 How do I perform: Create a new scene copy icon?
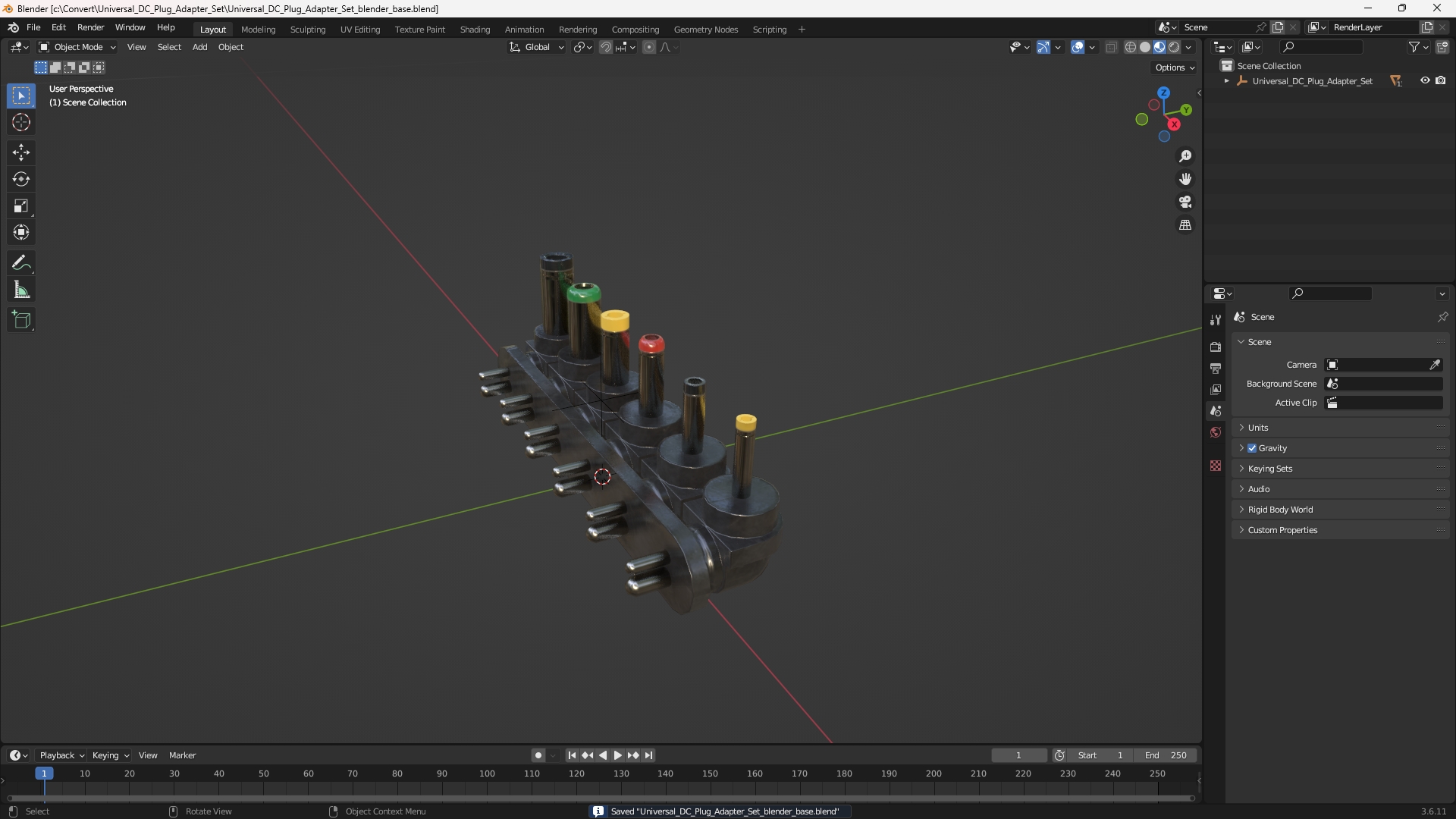1278,27
